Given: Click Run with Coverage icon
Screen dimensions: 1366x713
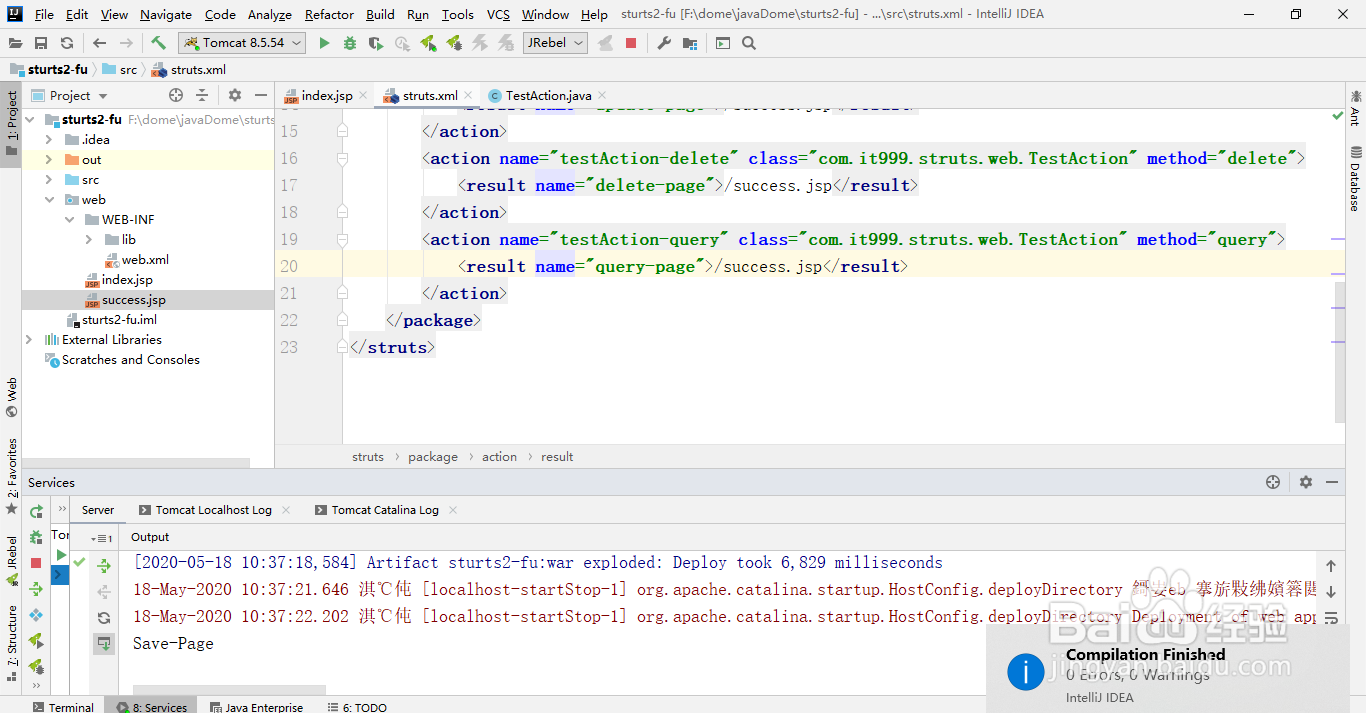Looking at the screenshot, I should (376, 43).
